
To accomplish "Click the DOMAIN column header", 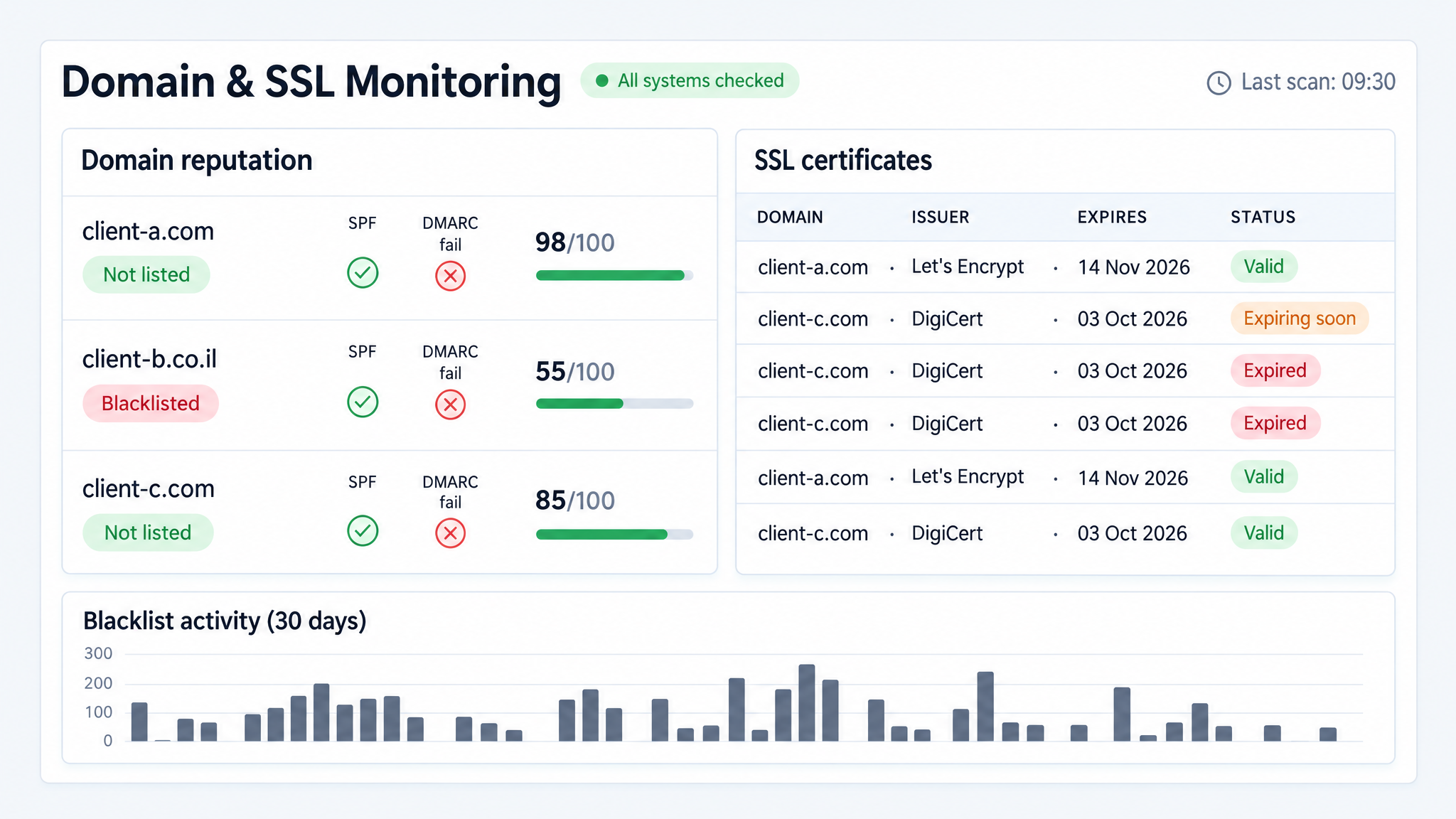I will pyautogui.click(x=790, y=218).
